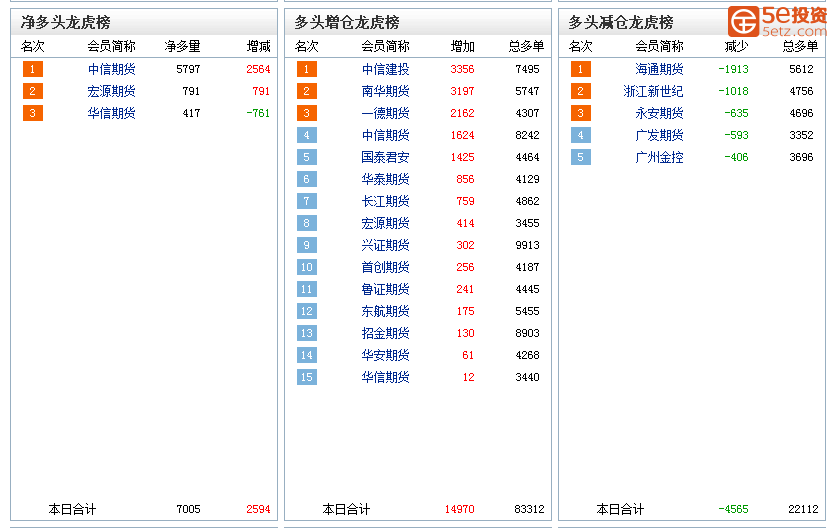Click rank 14 badge beside 华安期货
Viewport: 835px width, 528px height.
pos(307,355)
